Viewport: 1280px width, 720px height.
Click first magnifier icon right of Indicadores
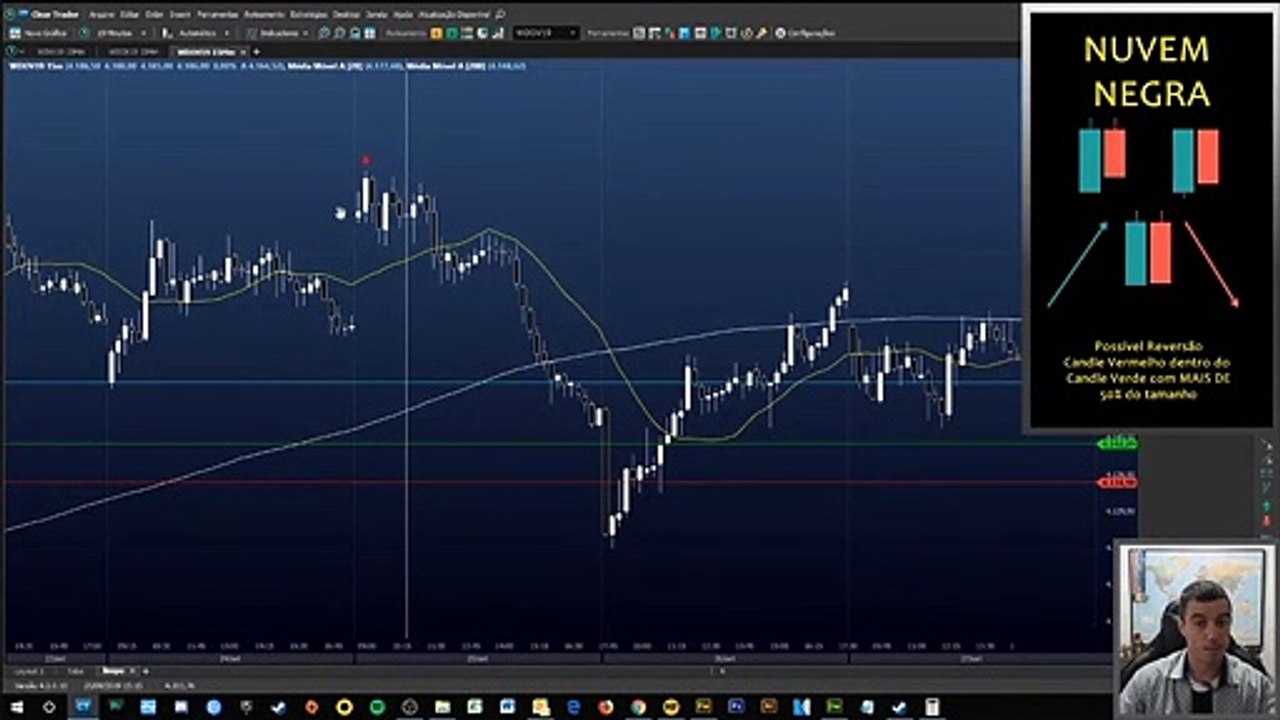[324, 33]
